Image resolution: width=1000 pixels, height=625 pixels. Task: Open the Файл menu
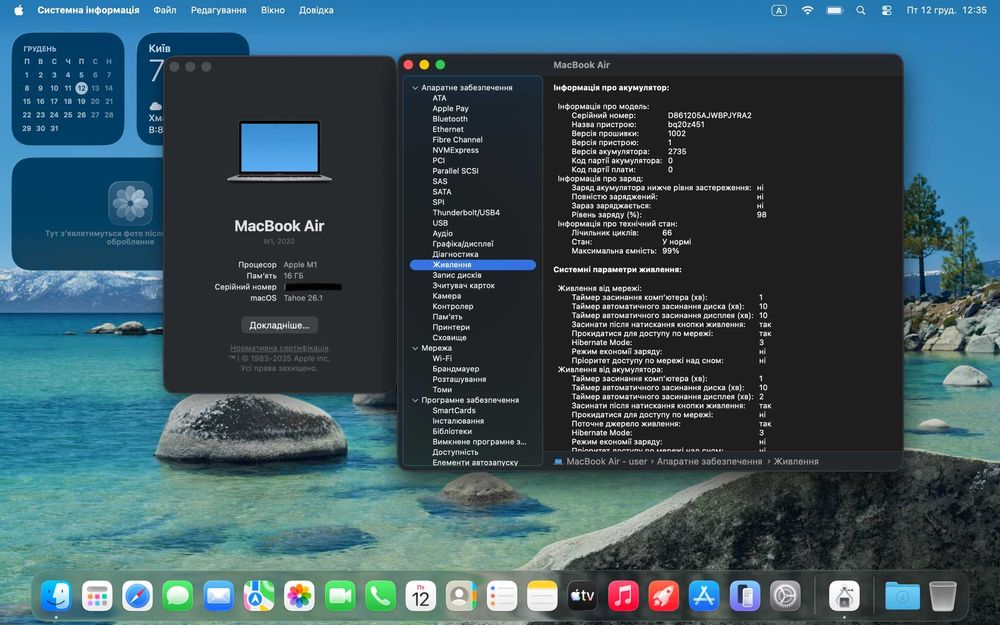click(x=165, y=10)
